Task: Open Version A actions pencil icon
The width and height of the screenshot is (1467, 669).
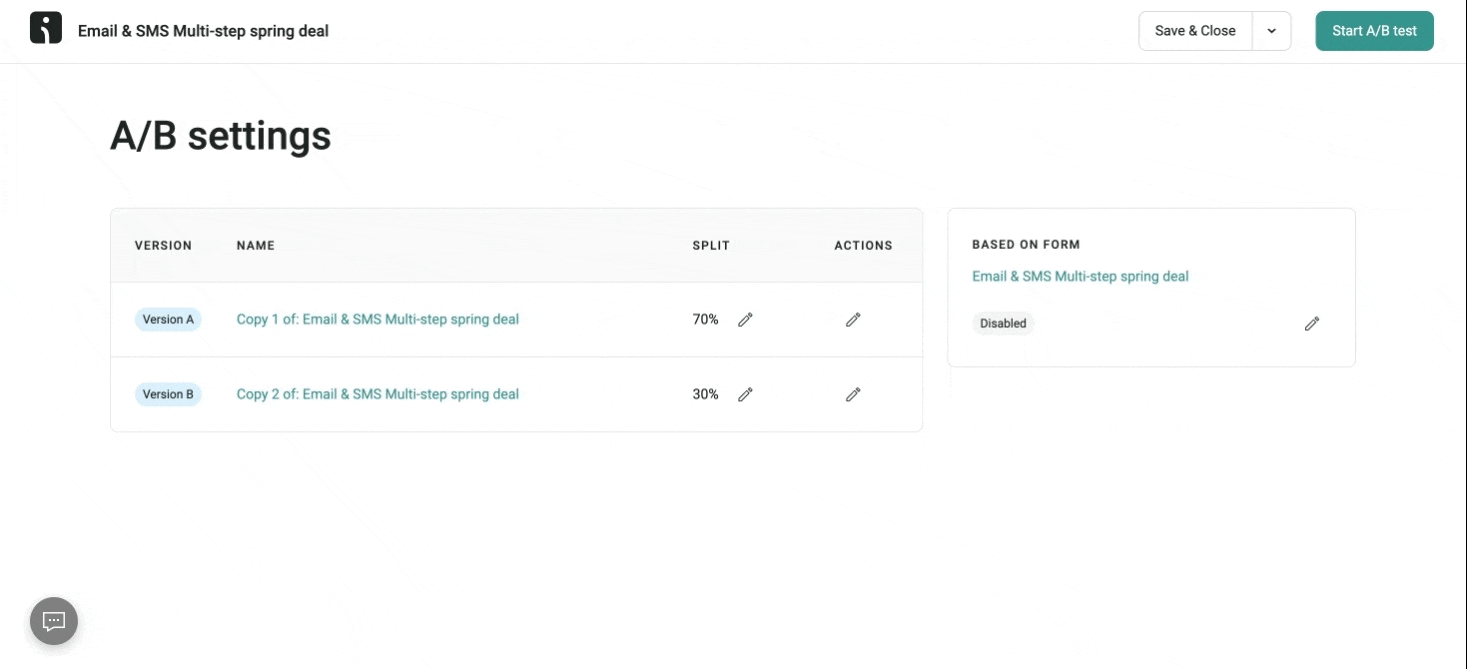Action: (853, 320)
